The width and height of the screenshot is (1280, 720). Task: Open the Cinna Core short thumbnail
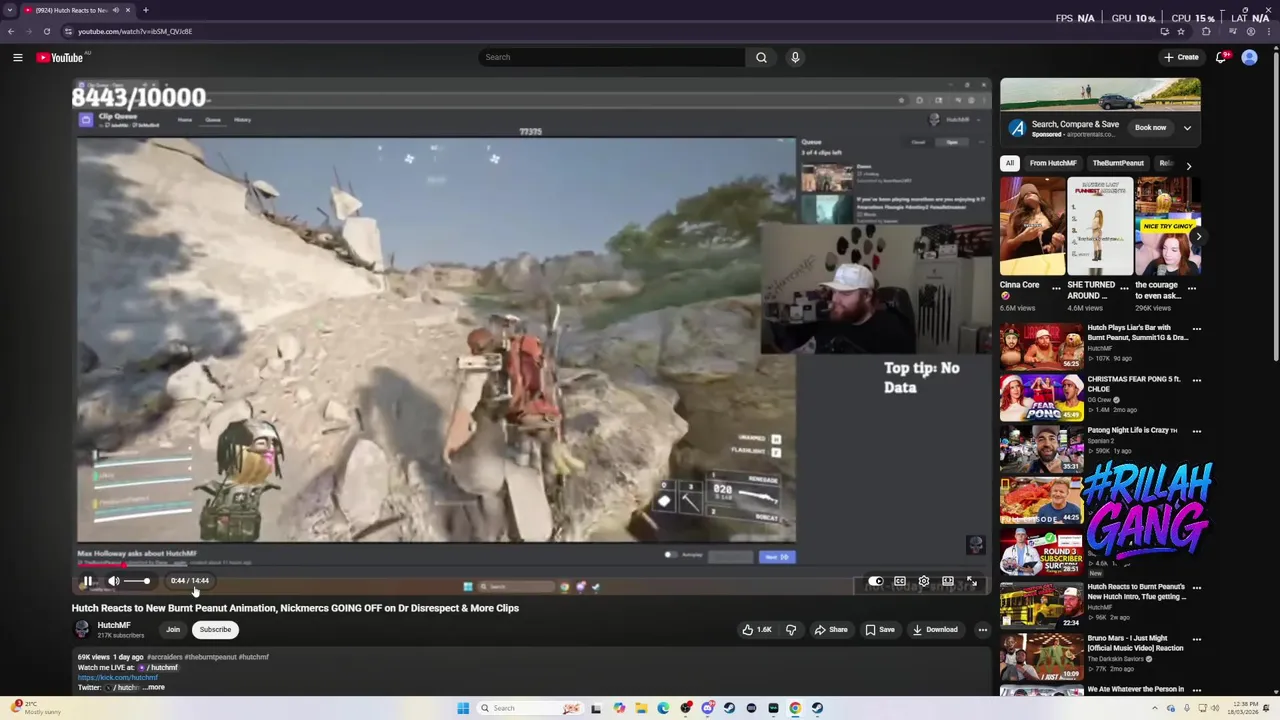click(x=1033, y=226)
